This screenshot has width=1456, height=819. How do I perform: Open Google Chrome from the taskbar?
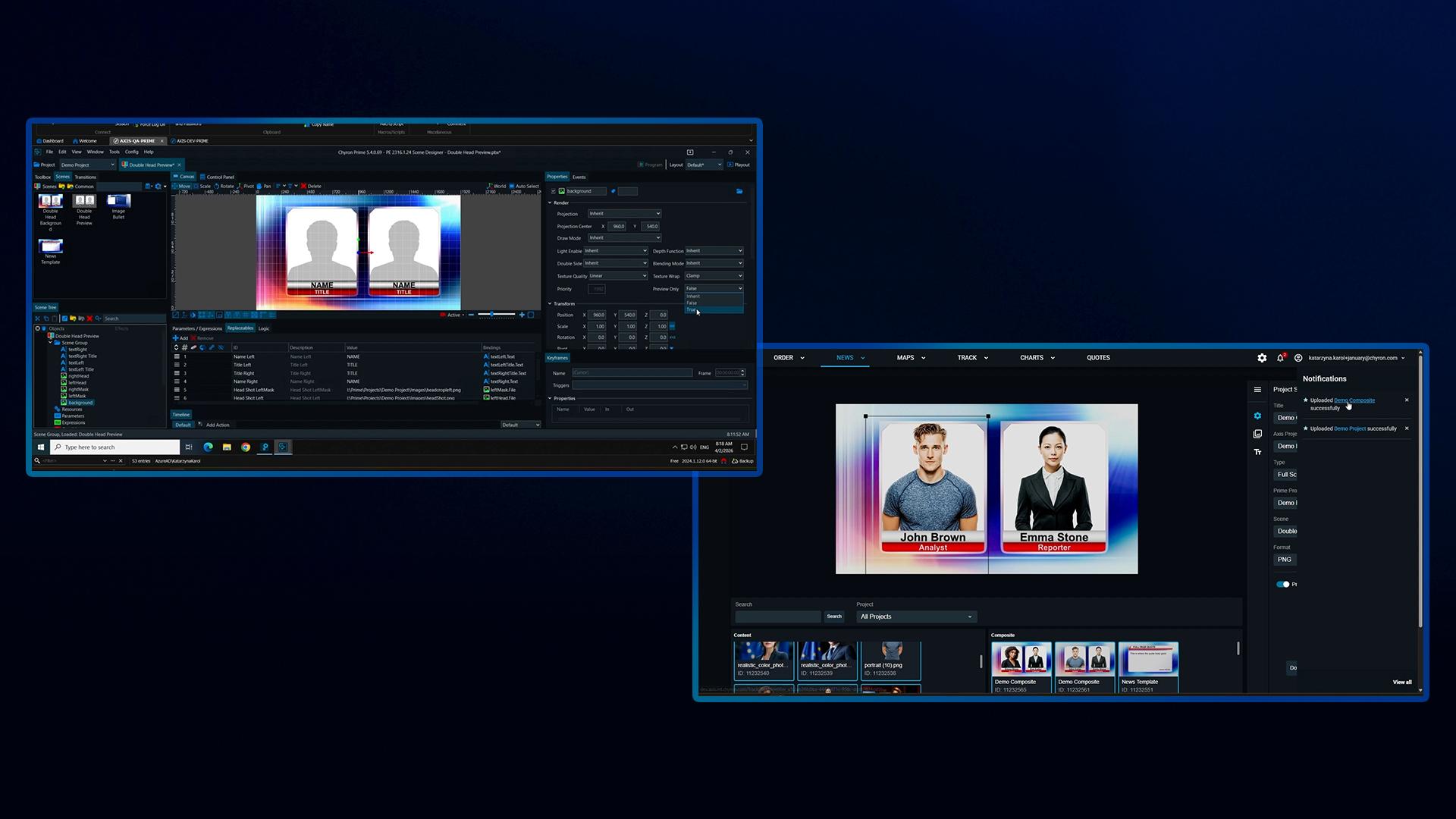click(x=246, y=447)
